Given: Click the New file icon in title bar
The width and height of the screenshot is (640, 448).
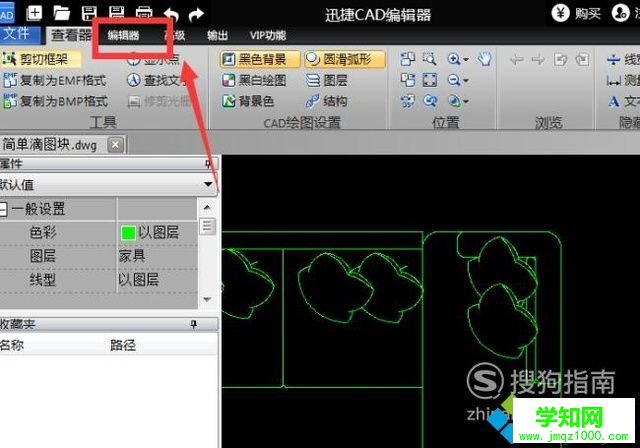Looking at the screenshot, I should [x=34, y=13].
